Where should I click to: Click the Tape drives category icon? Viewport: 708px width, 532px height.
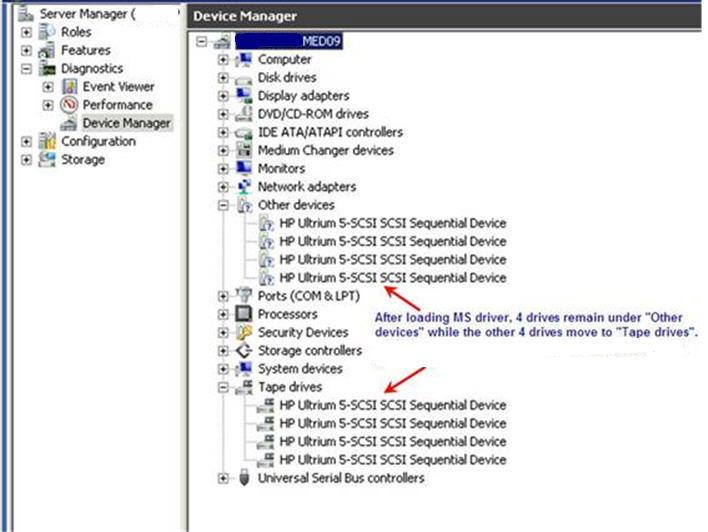(244, 387)
